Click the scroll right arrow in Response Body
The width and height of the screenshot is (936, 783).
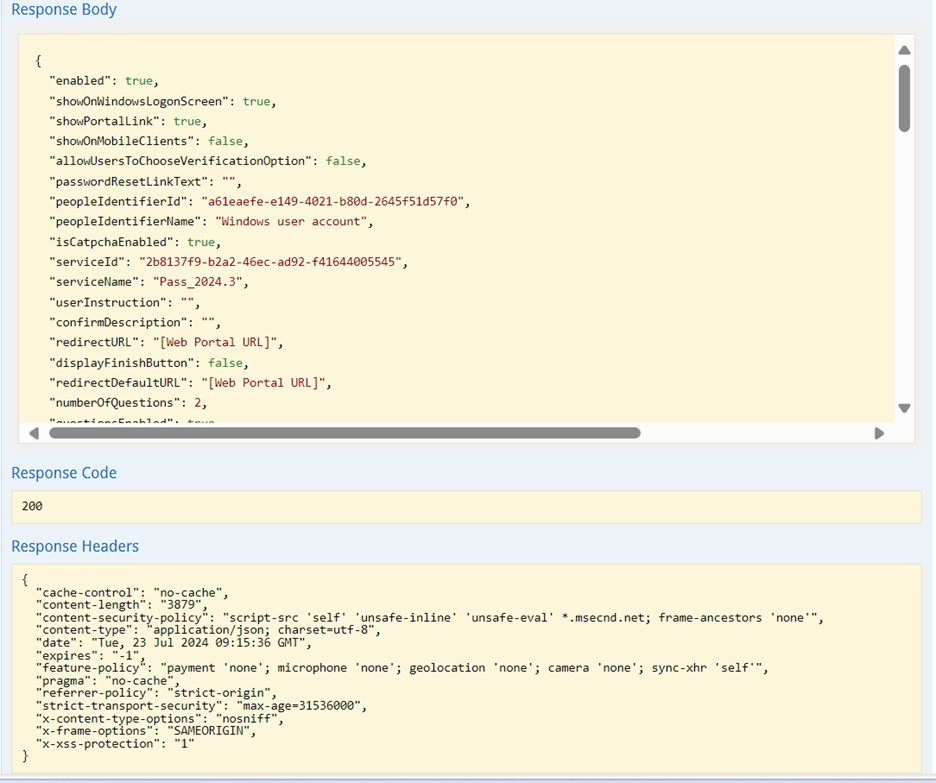pos(879,433)
